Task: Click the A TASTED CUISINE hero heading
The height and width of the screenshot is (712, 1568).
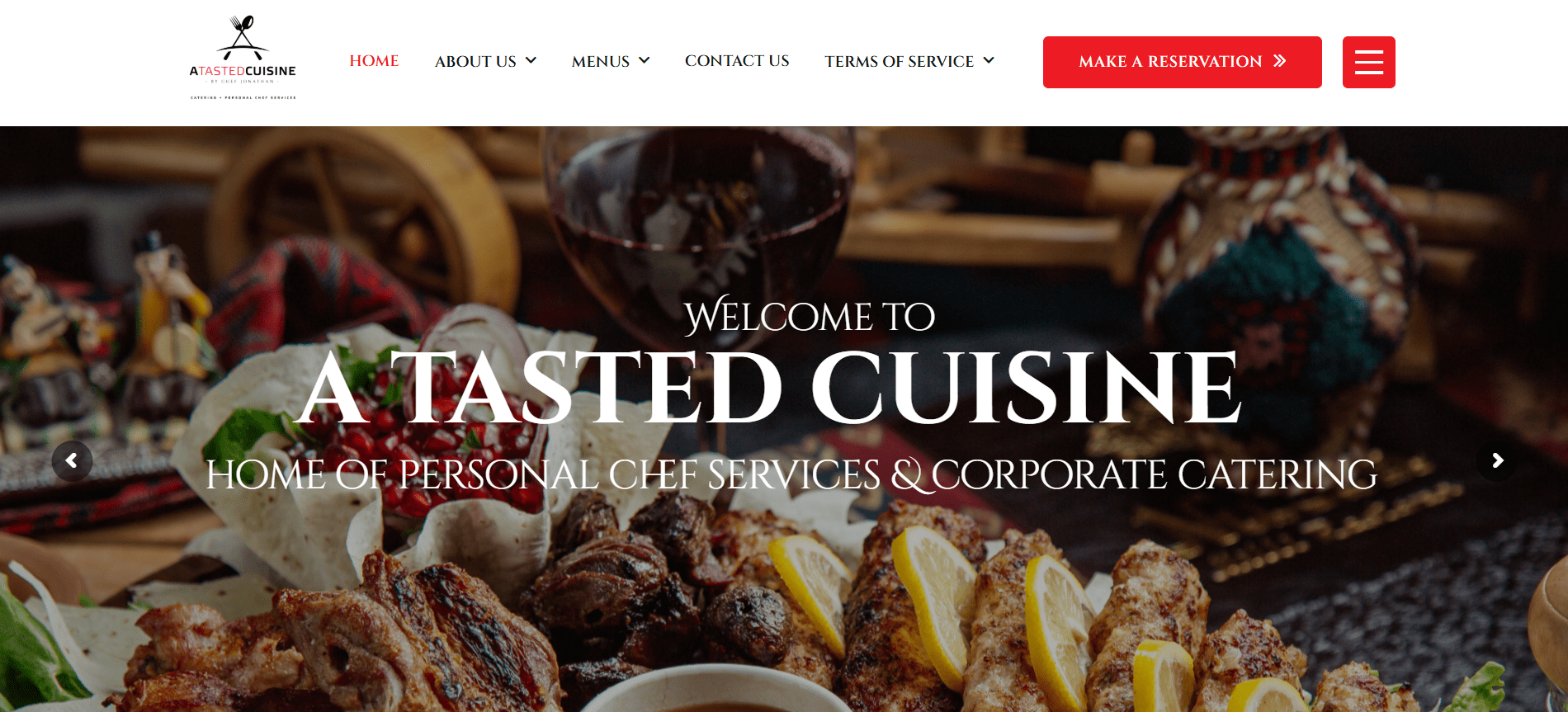Action: tap(769, 387)
